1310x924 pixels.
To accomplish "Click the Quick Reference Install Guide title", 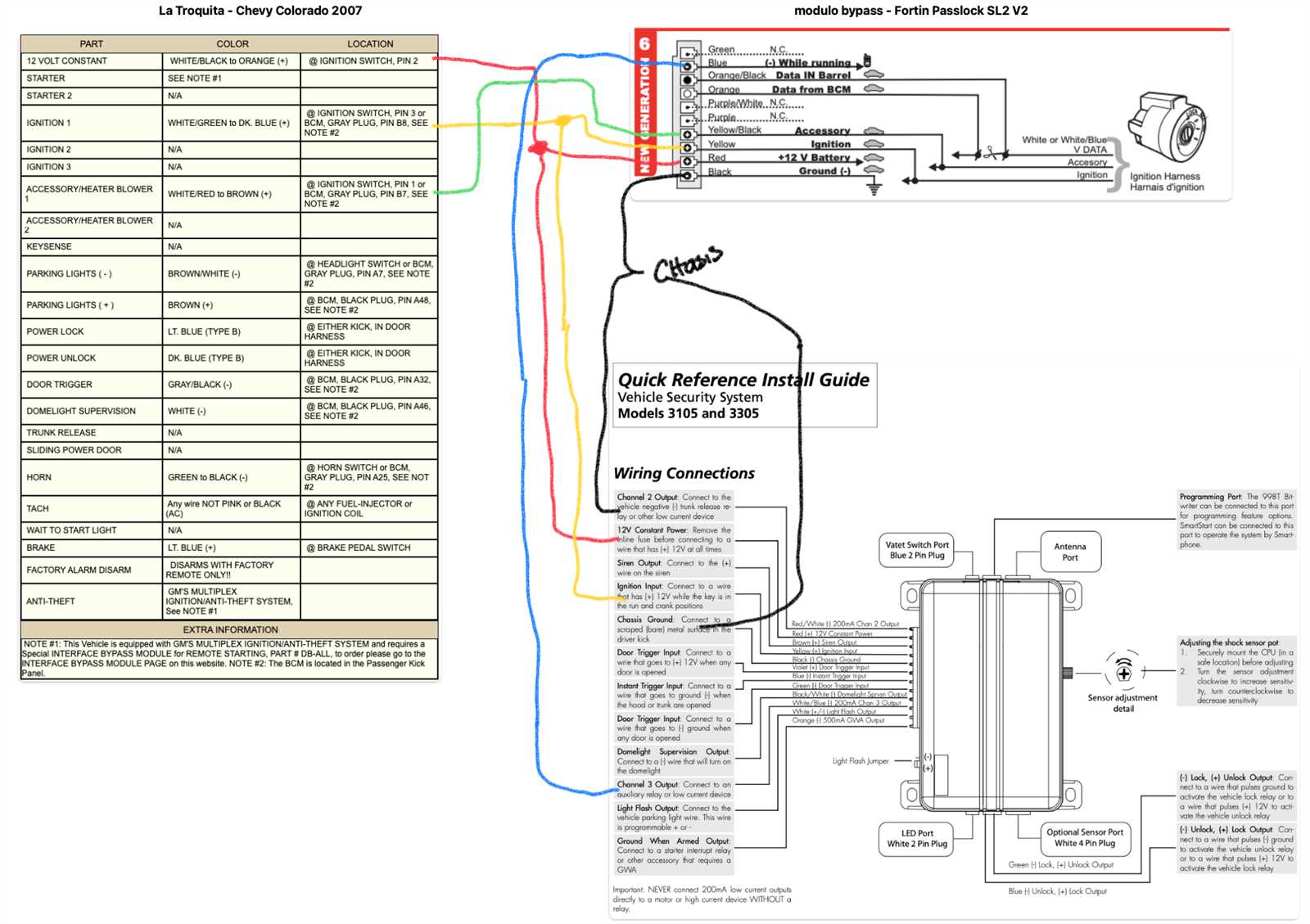I will (743, 379).
